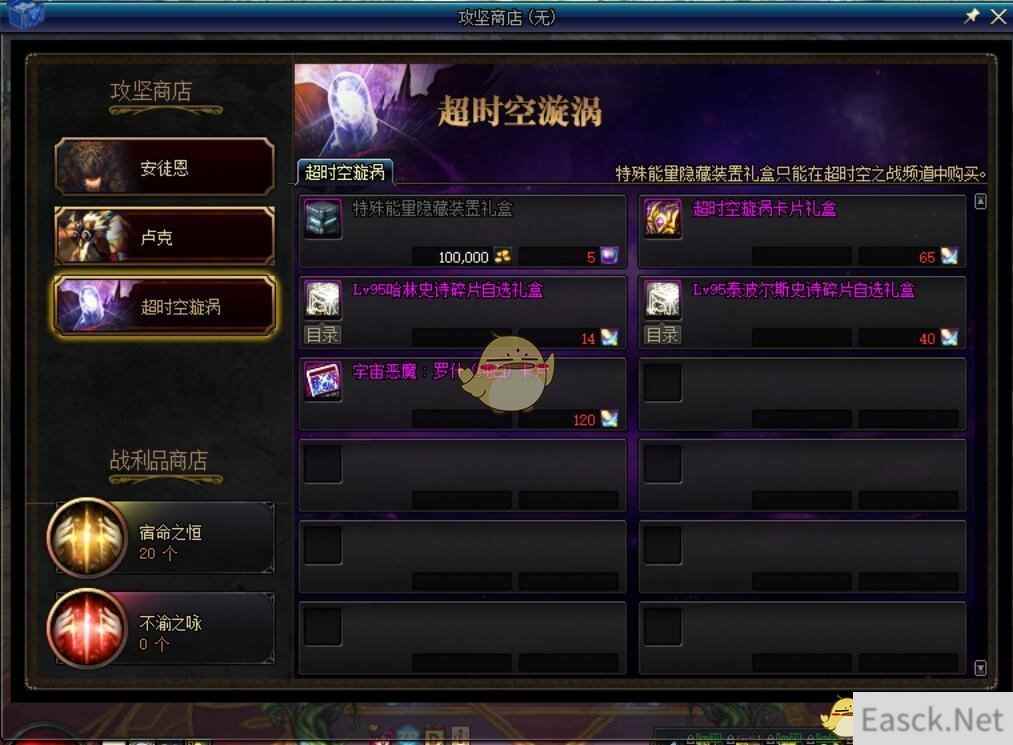
Task: Click the pin icon in title bar
Action: click(972, 16)
